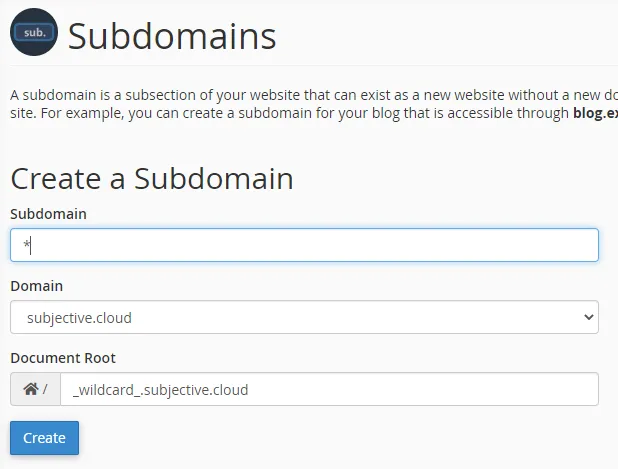Click the word "Subdomains" beside the icon

171,37
